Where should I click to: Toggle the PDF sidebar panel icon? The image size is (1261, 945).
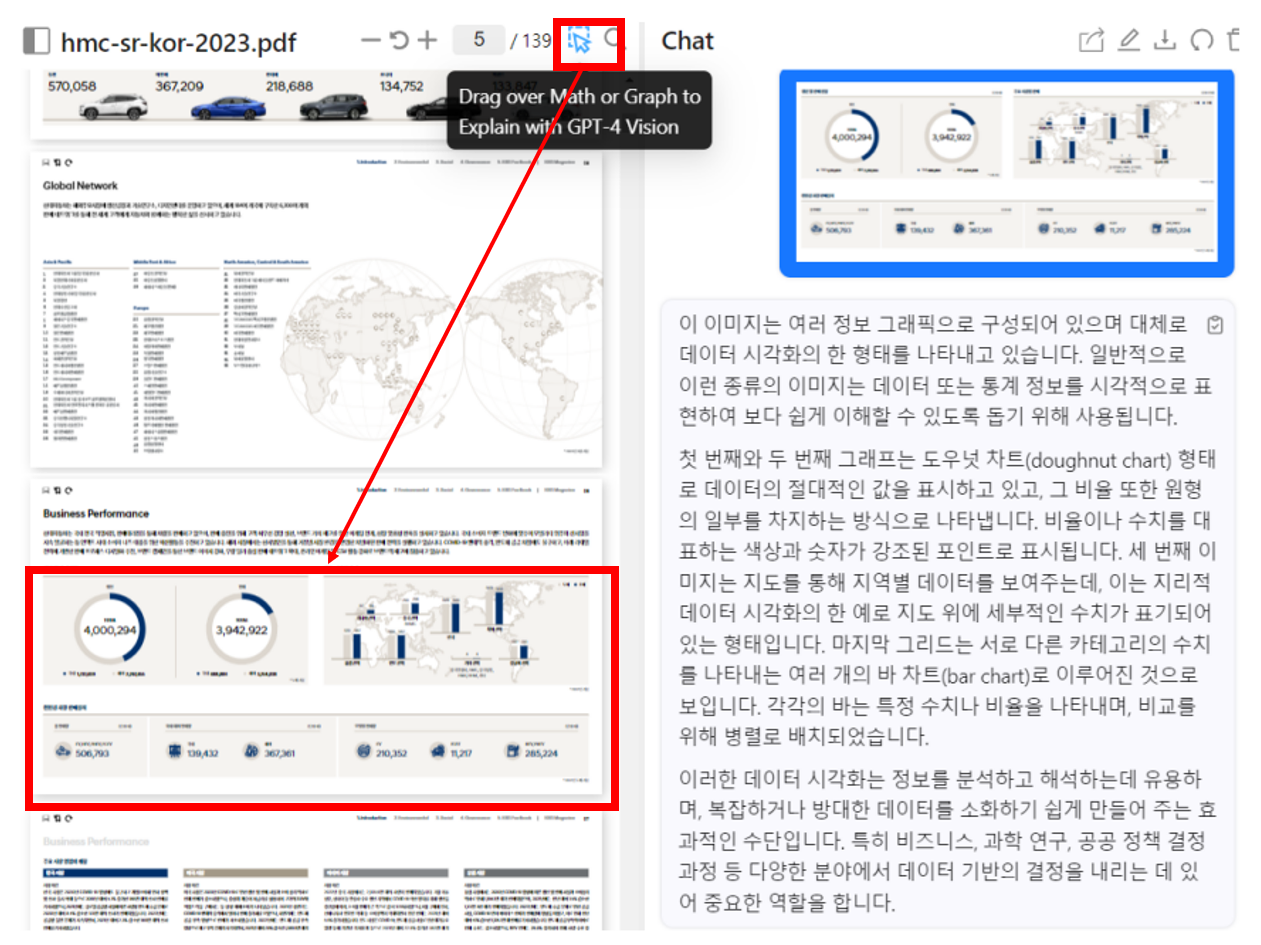pos(36,41)
